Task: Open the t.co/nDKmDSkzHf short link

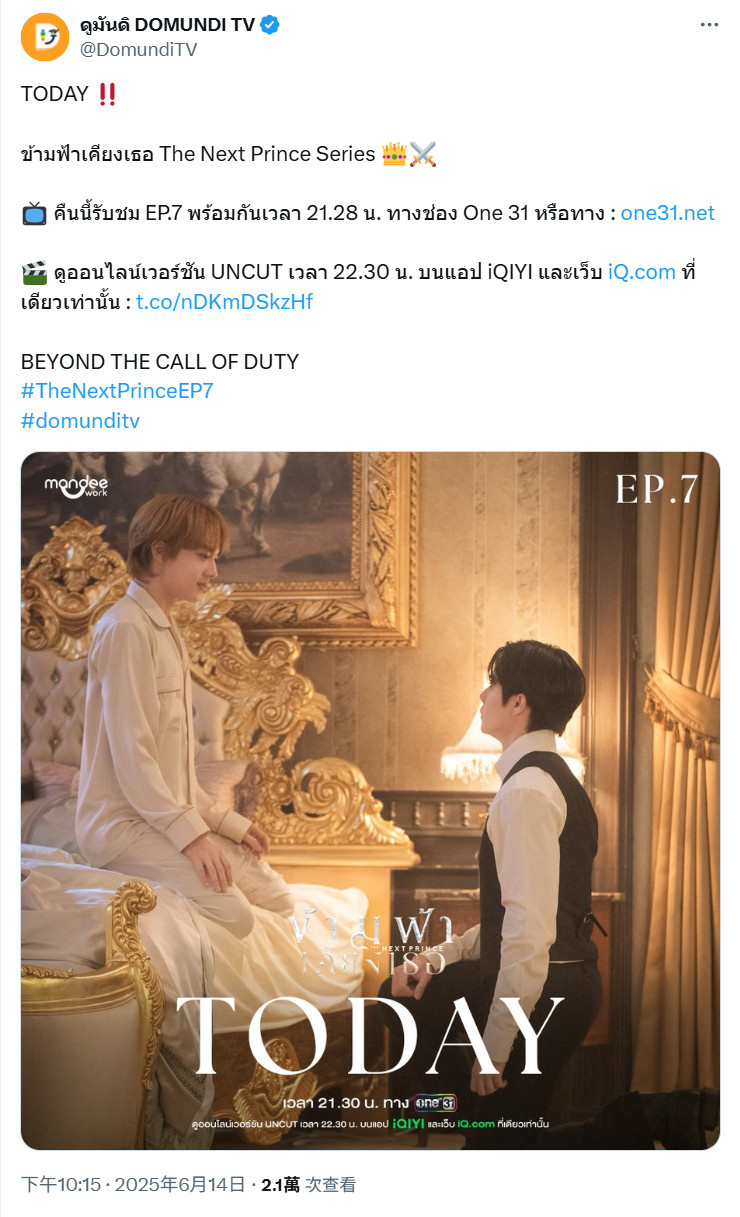Action: (x=224, y=301)
